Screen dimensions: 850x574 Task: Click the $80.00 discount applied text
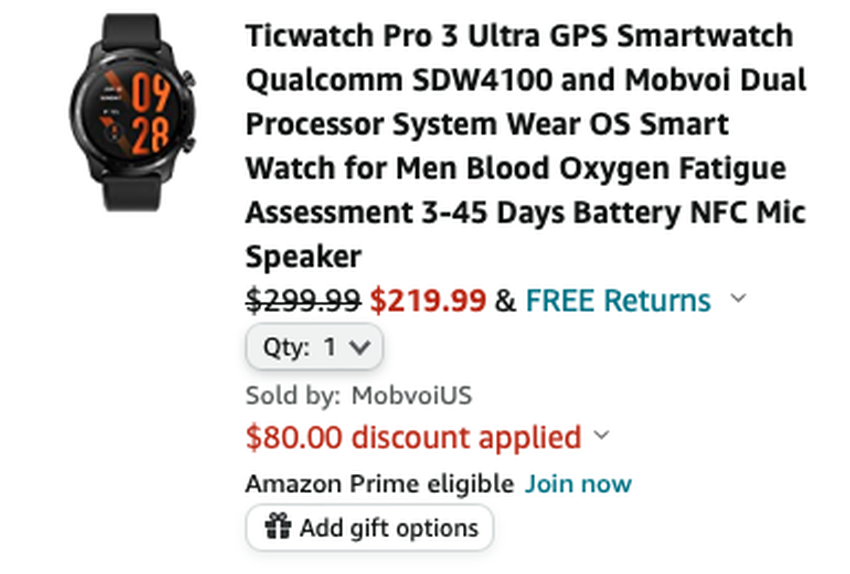point(413,437)
